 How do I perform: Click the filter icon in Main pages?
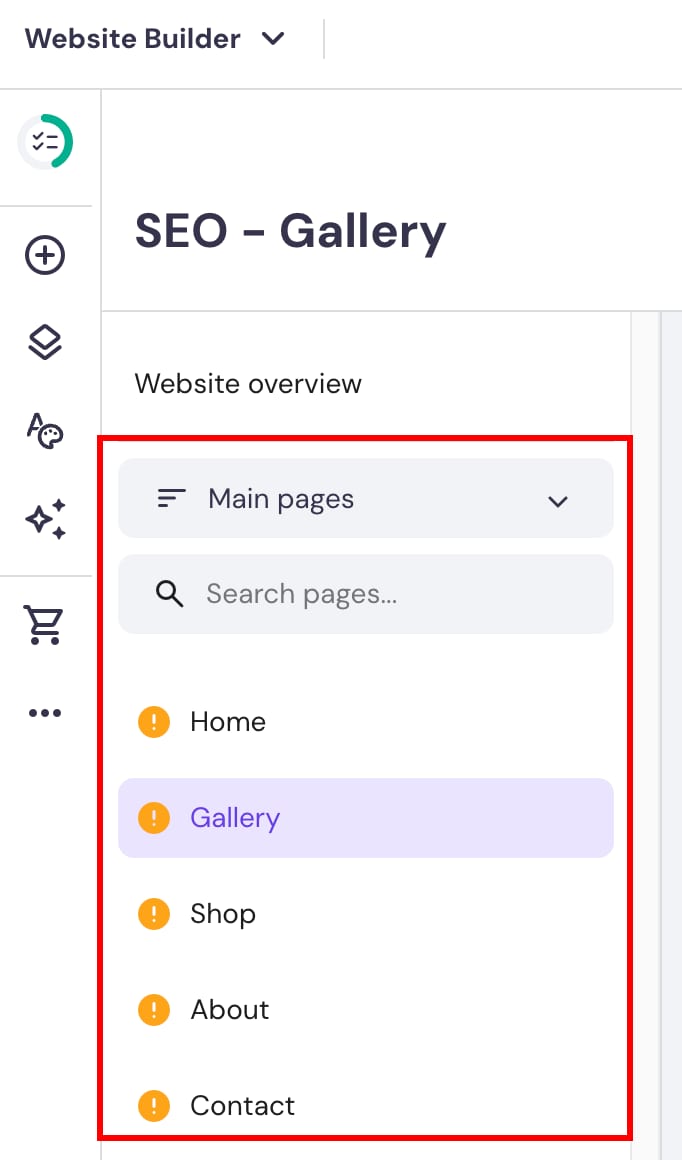(171, 498)
